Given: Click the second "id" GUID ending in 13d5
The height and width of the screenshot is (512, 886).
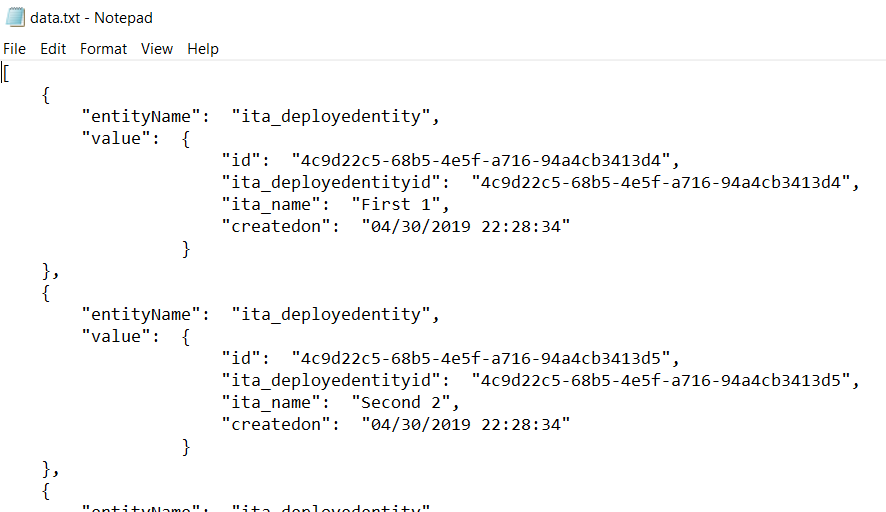Looking at the screenshot, I should [481, 358].
